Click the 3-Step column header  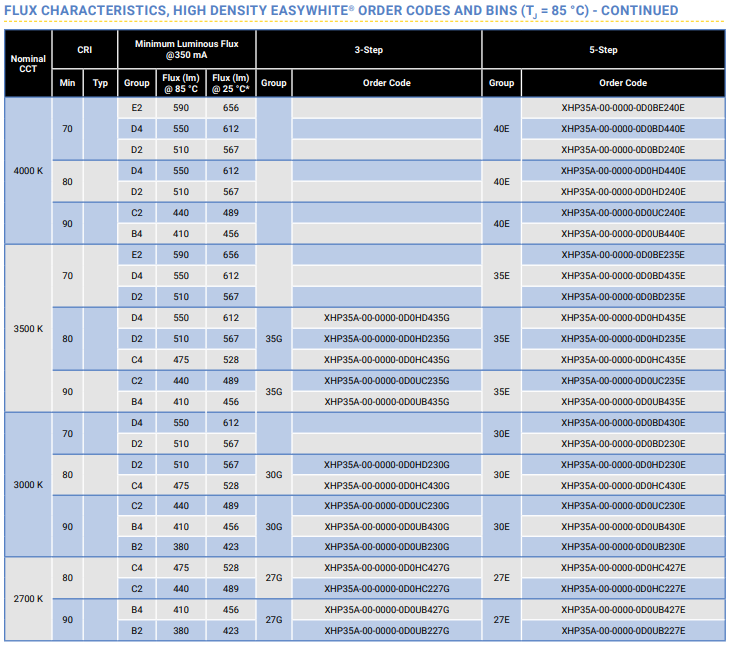tap(368, 50)
